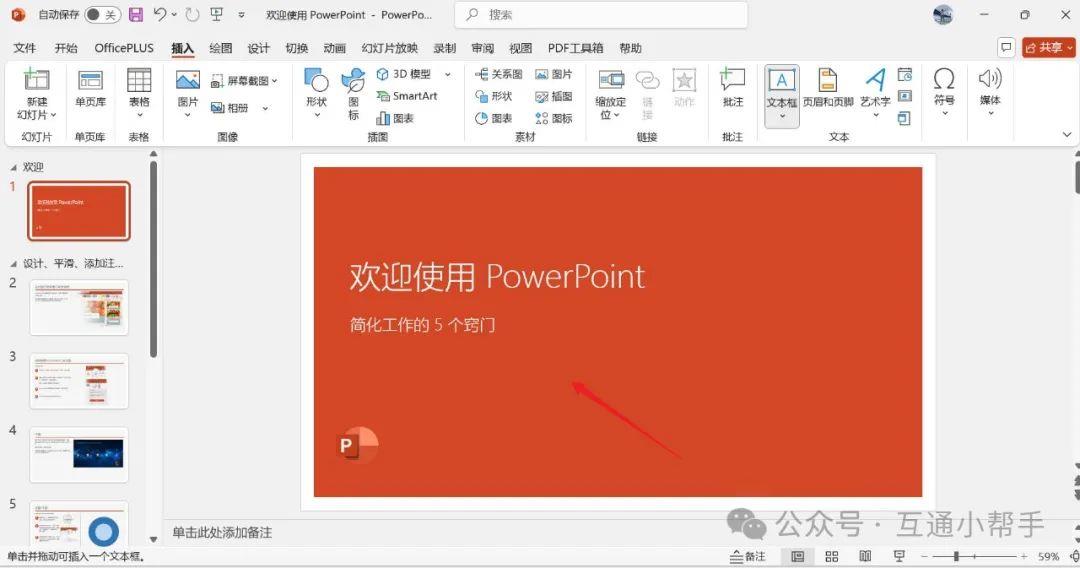Collapse the 设计、平滑、添加注 section

pos(14,264)
